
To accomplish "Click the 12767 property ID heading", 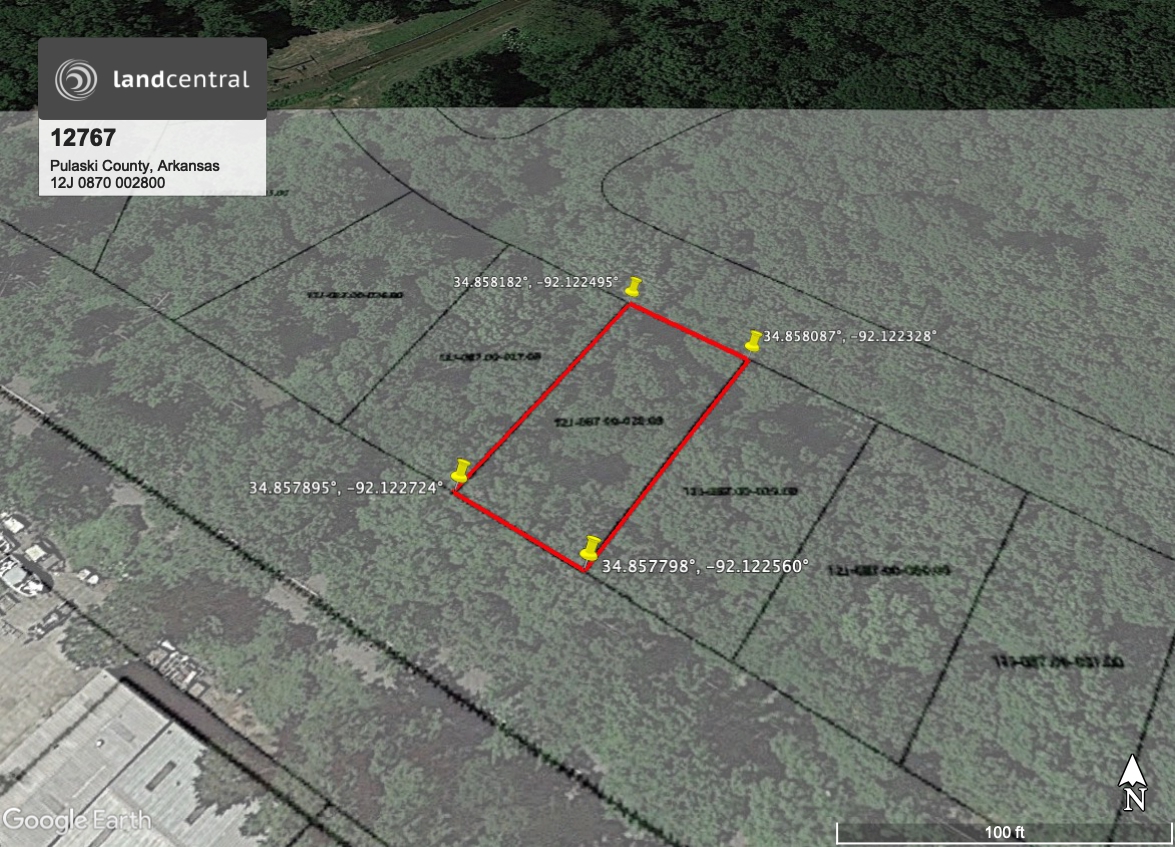I will (83, 139).
